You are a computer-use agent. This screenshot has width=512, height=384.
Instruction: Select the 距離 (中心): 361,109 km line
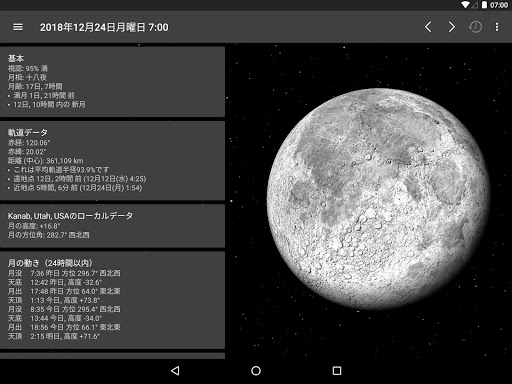tap(46, 161)
